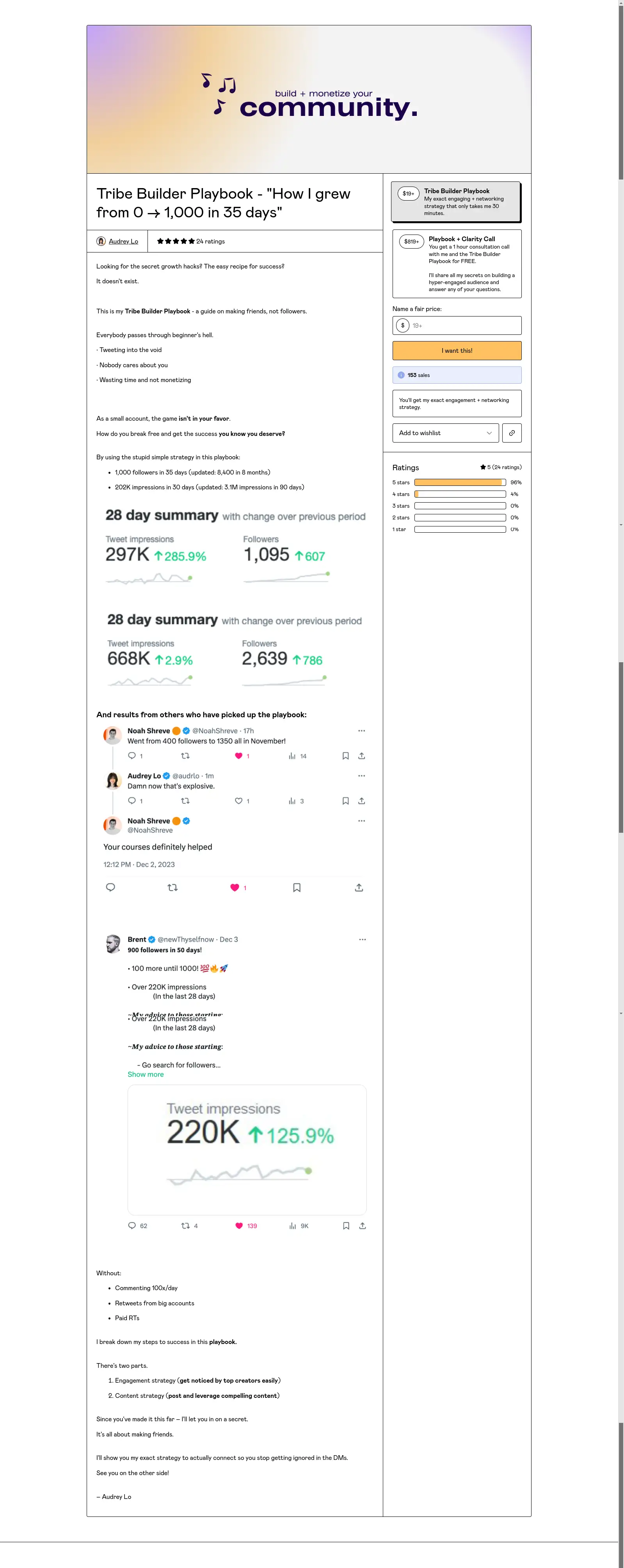This screenshot has height=1568, width=624.
Task: Click the 24 ratings star summary
Action: coord(190,241)
